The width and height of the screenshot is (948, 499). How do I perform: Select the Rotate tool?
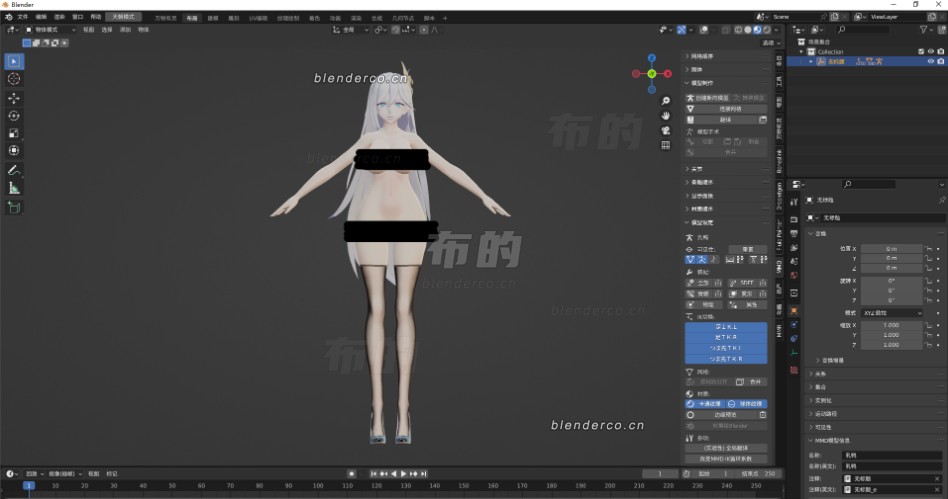(14, 116)
